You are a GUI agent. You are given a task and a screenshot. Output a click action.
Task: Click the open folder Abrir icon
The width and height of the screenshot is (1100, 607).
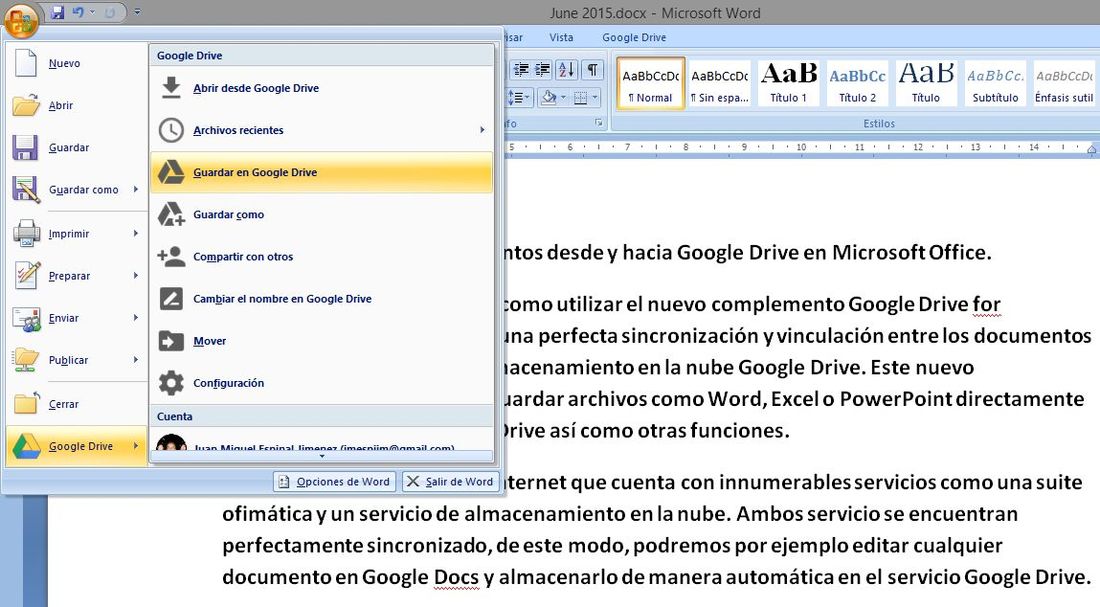pyautogui.click(x=26, y=105)
